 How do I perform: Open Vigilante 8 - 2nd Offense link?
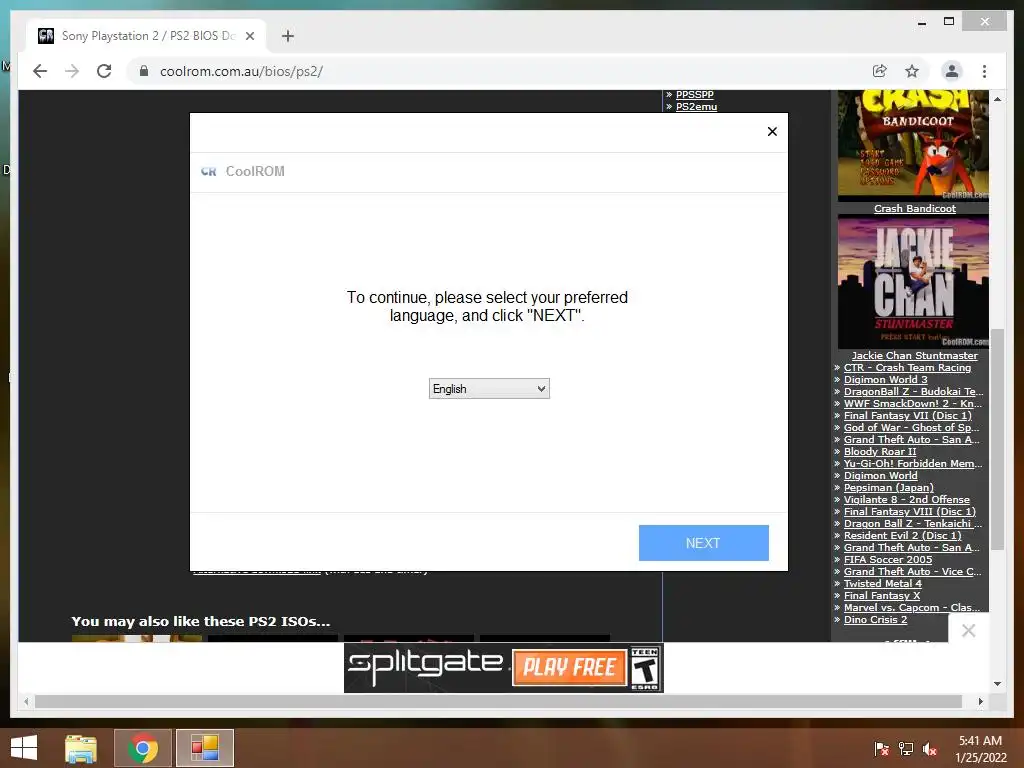(906, 500)
